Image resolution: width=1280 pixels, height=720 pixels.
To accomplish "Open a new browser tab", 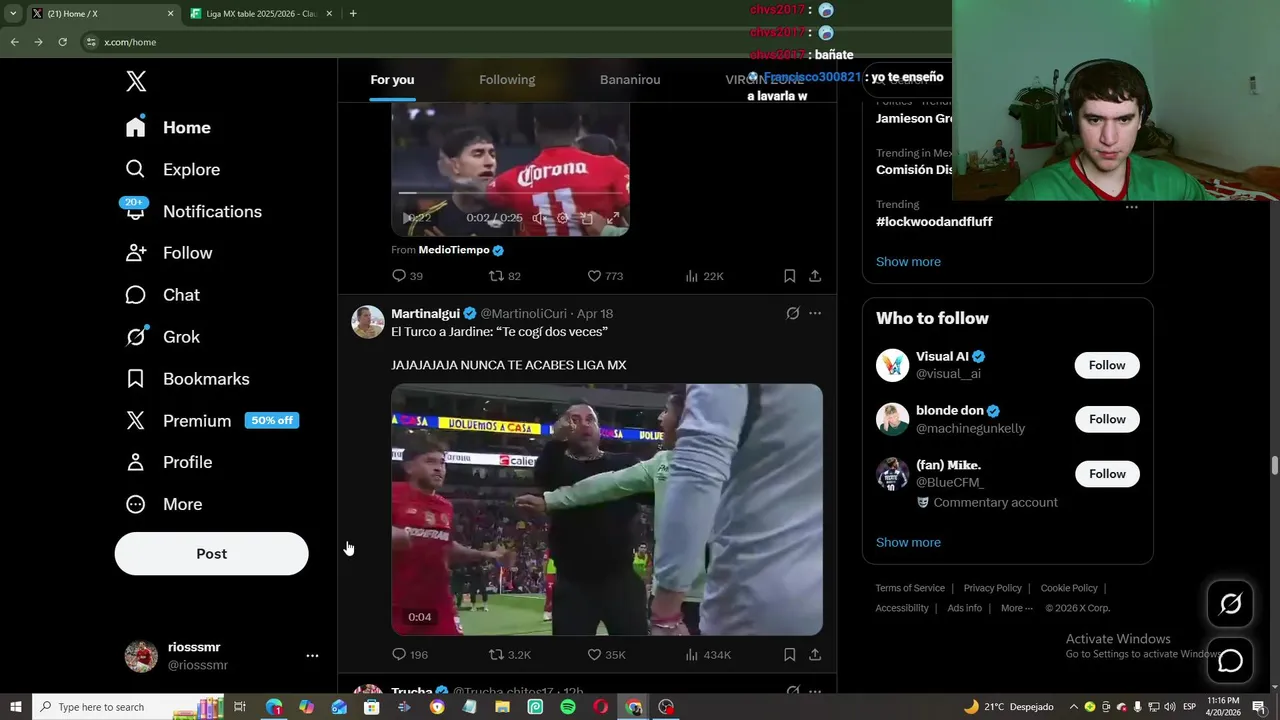I will (353, 14).
